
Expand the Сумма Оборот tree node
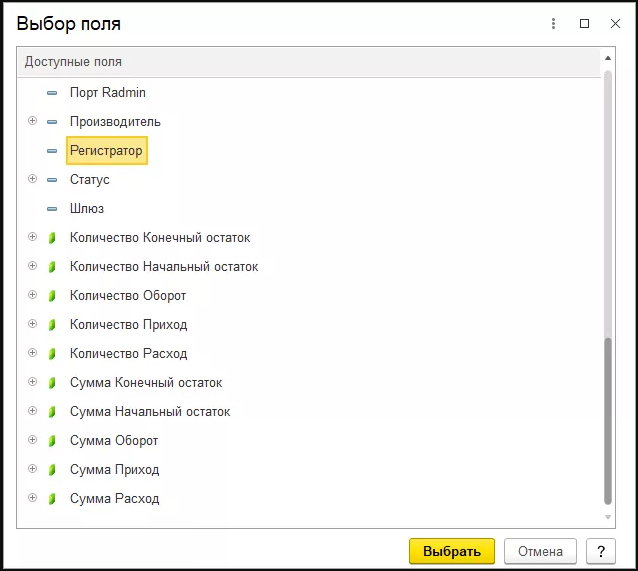pos(32,440)
